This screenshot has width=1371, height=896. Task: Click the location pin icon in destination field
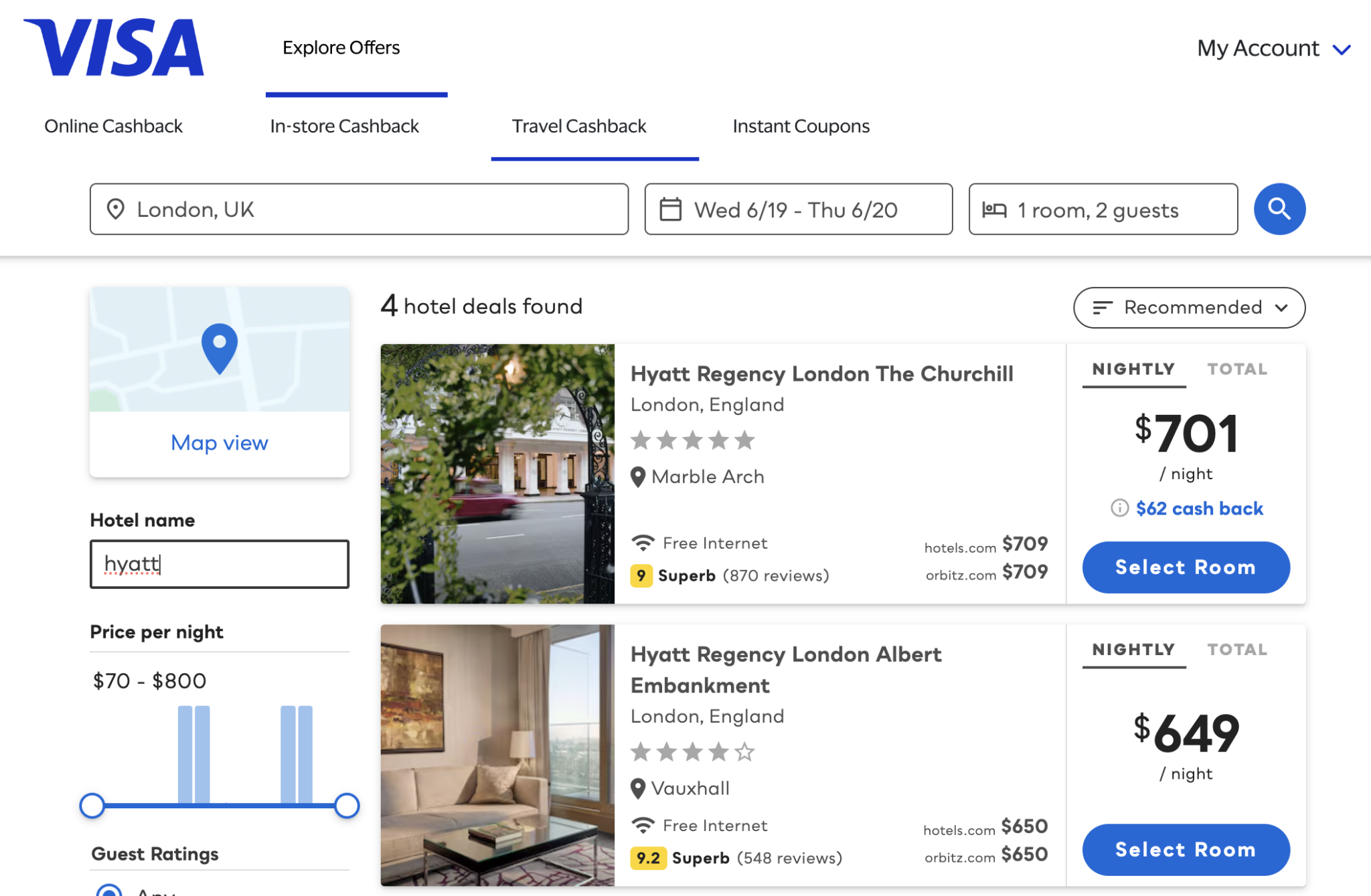click(x=116, y=209)
